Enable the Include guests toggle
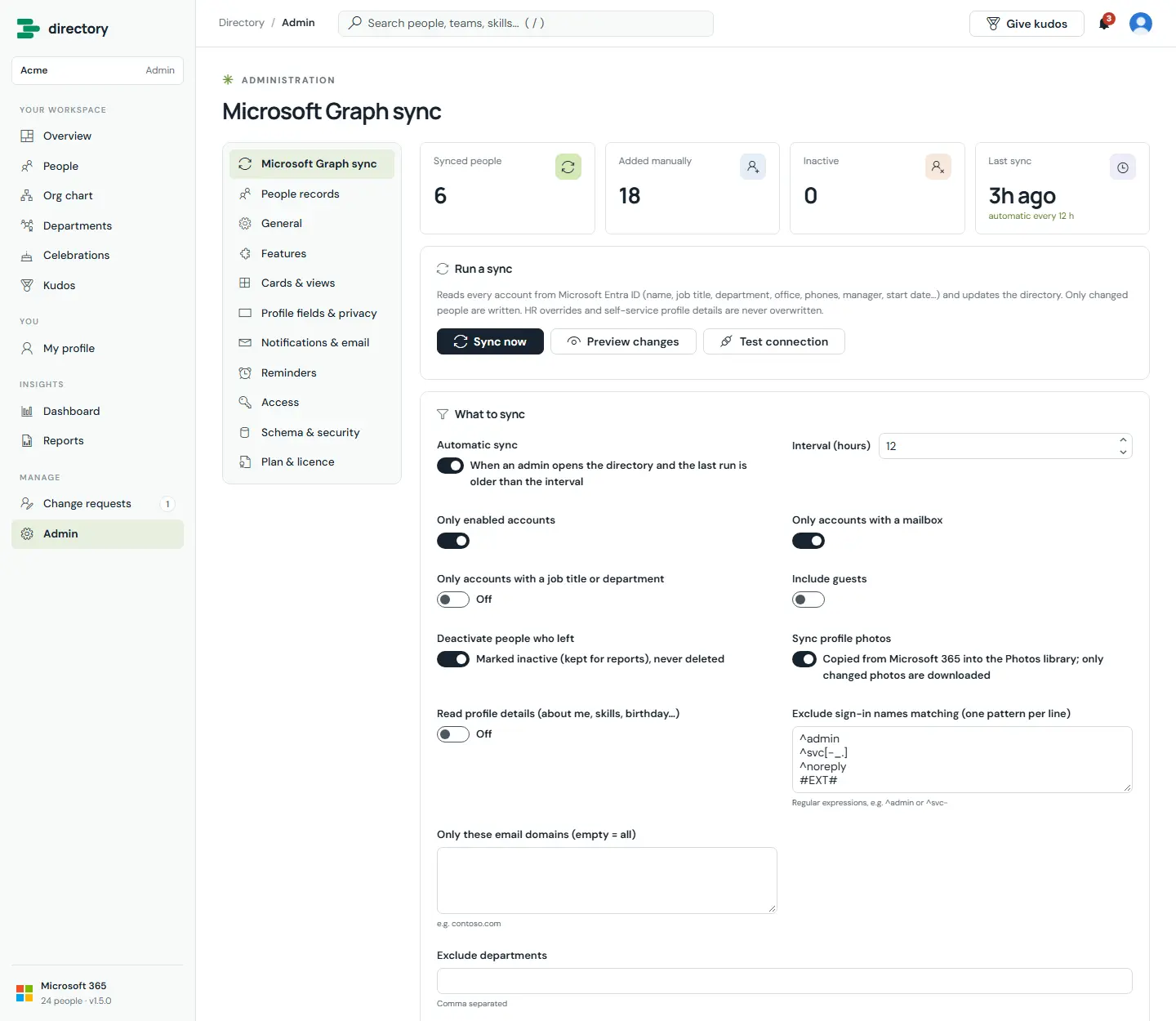 click(x=808, y=600)
